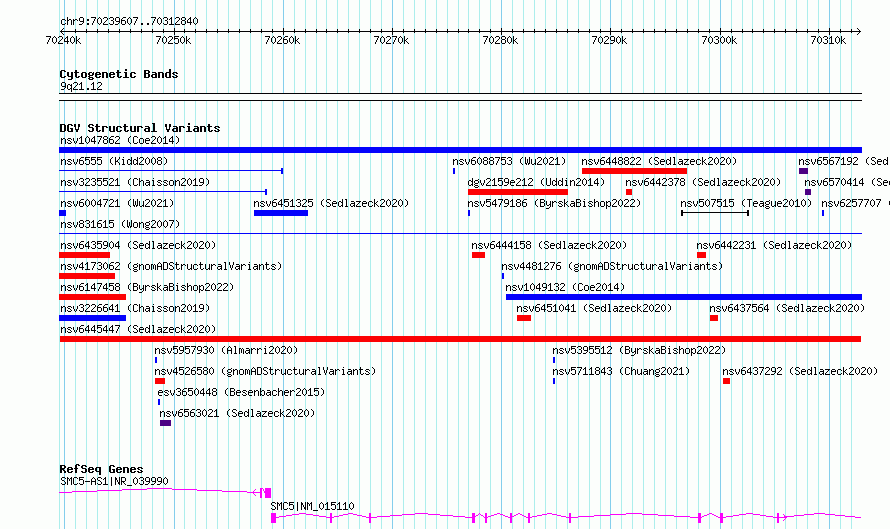Image resolution: width=890 pixels, height=529 pixels.
Task: Click nsv5479186 (ByrskaBishop2022) label
Action: coord(554,203)
